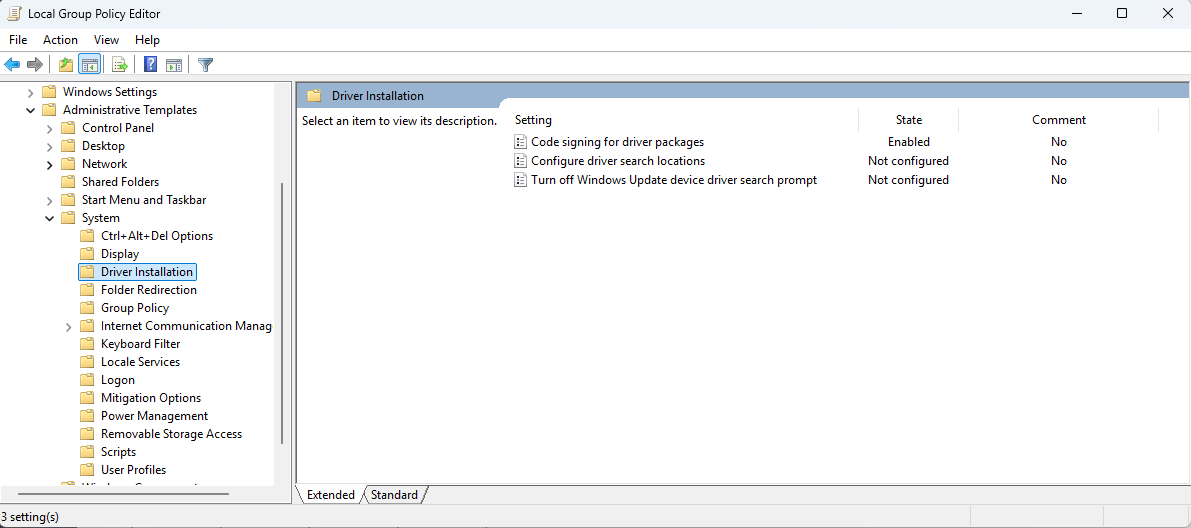Click policy icon for Turn off Windows Update prompt
The height and width of the screenshot is (528, 1191).
[520, 180]
